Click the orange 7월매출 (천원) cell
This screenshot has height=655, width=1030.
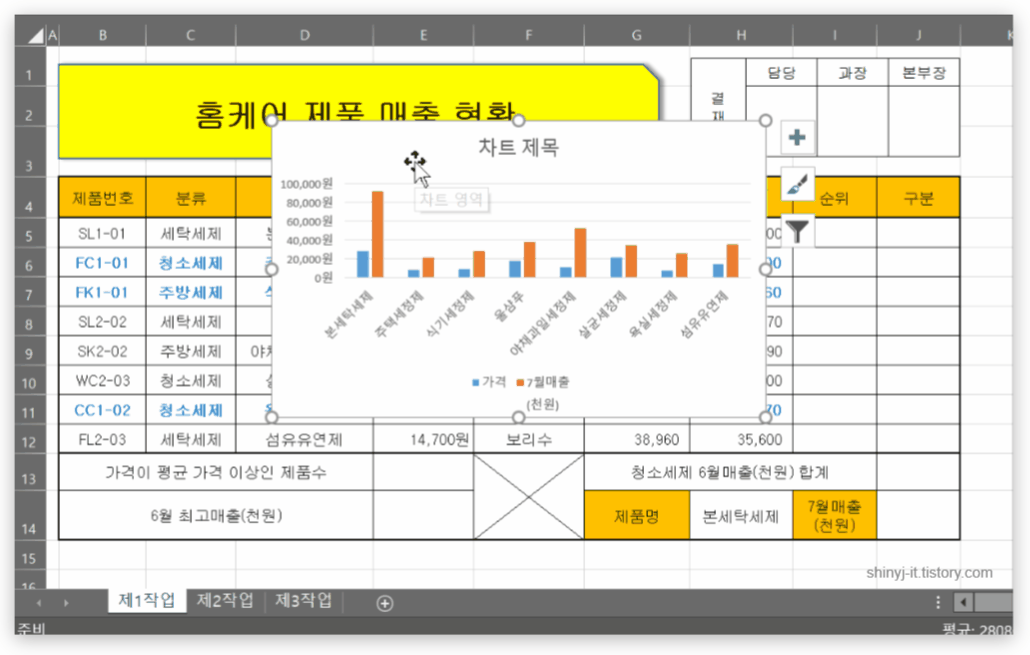click(x=834, y=516)
